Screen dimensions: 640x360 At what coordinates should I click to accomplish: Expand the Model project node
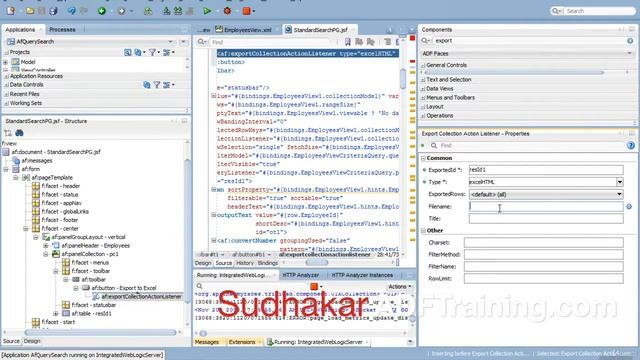(5, 62)
